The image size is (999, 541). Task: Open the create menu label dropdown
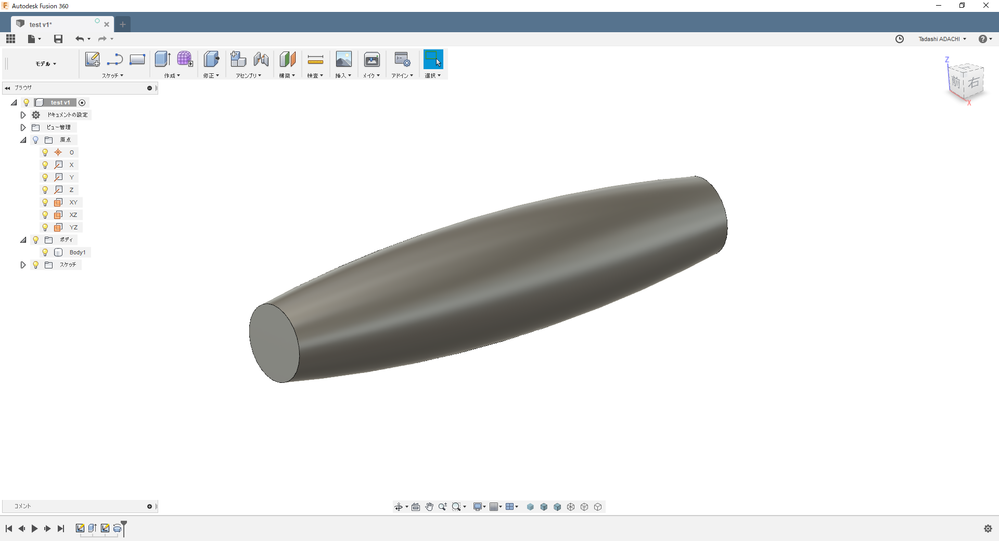tap(172, 75)
